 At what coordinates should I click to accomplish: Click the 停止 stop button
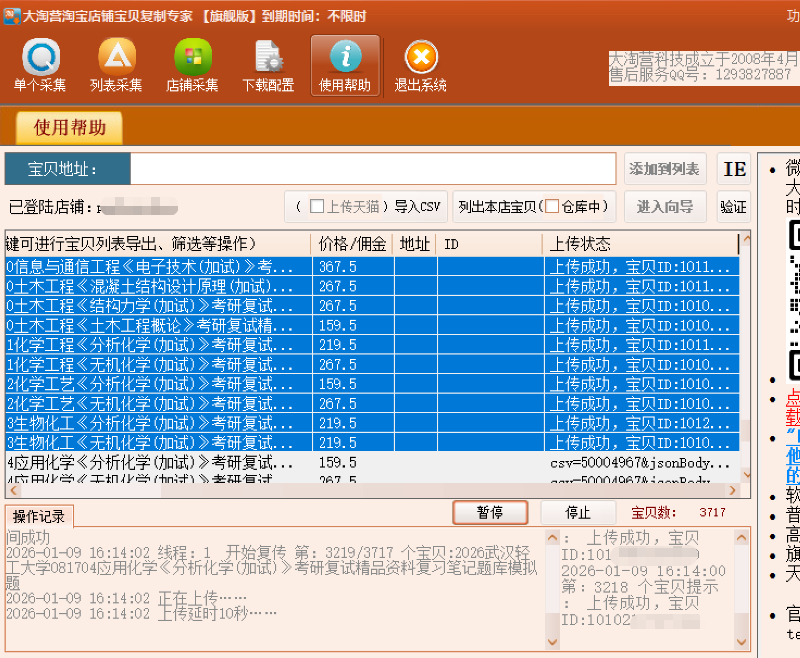point(578,512)
